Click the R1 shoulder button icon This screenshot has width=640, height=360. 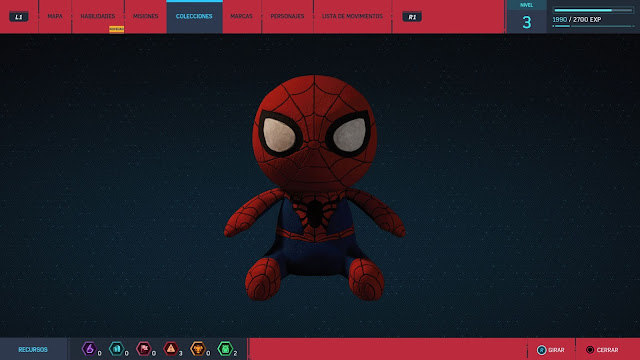412,17
